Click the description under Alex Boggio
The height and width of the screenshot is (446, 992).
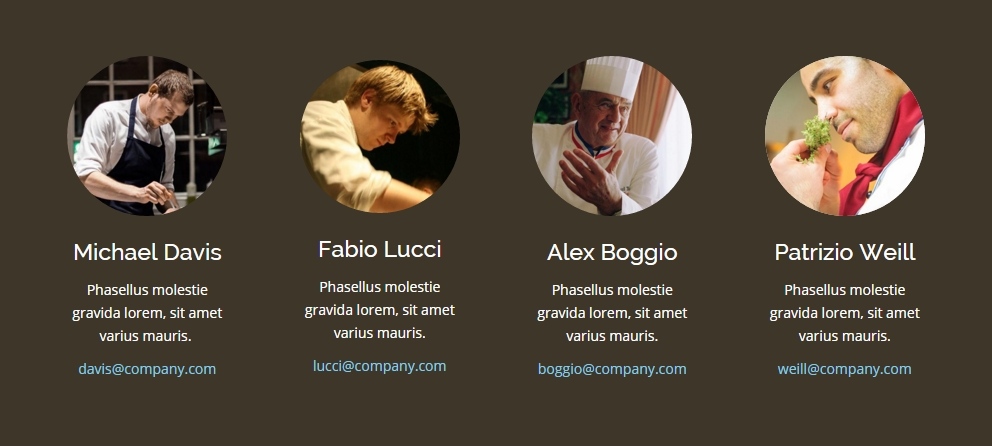click(612, 313)
